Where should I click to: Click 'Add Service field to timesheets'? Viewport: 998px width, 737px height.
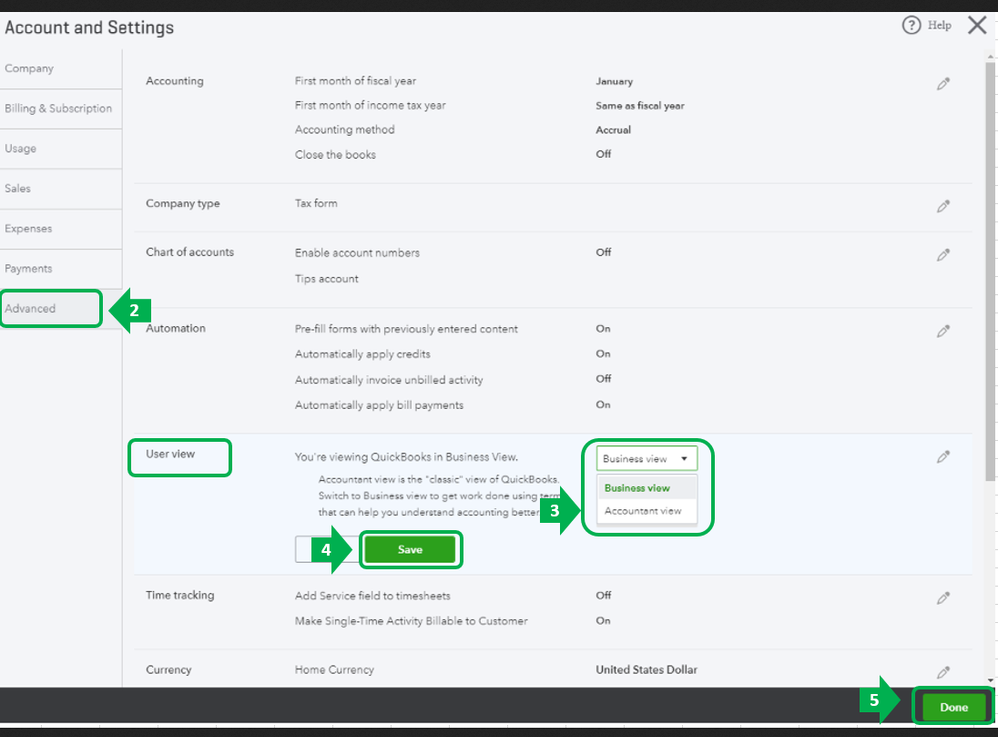coord(372,596)
